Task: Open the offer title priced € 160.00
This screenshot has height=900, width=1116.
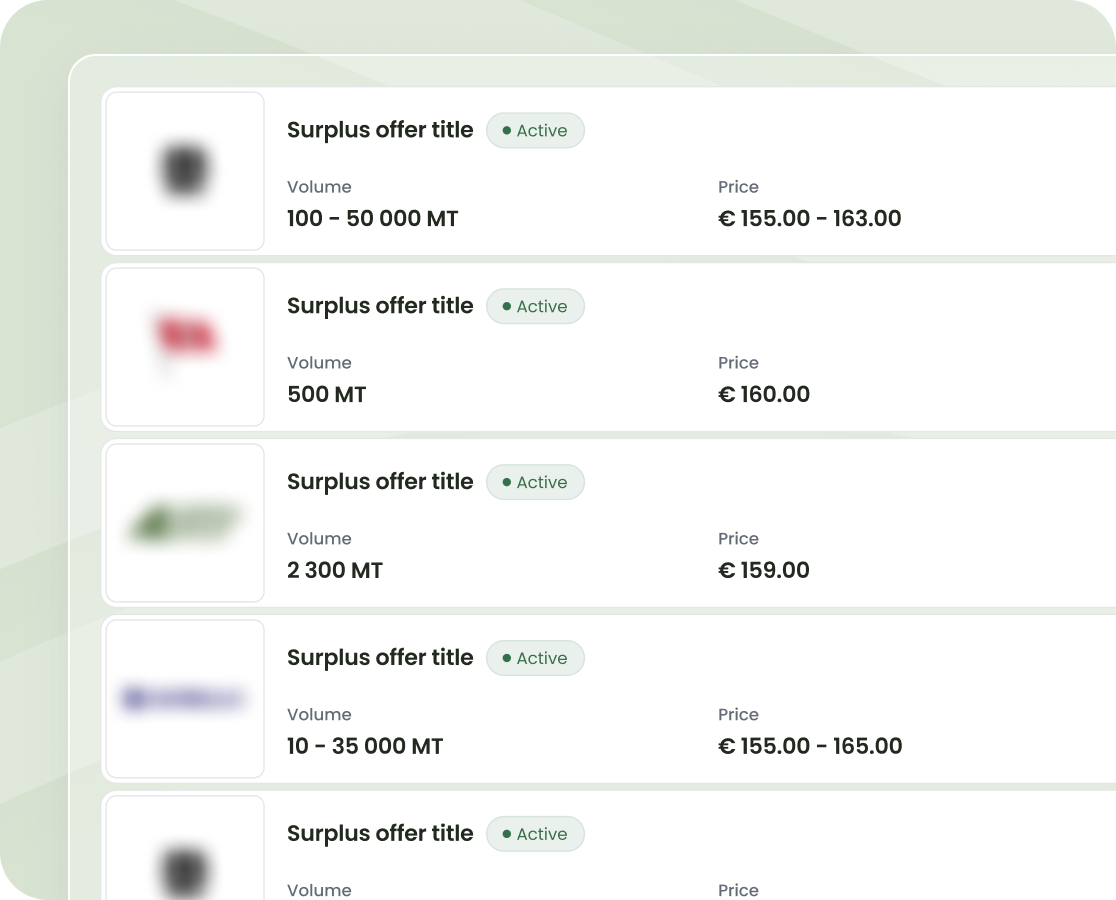Action: tap(380, 306)
